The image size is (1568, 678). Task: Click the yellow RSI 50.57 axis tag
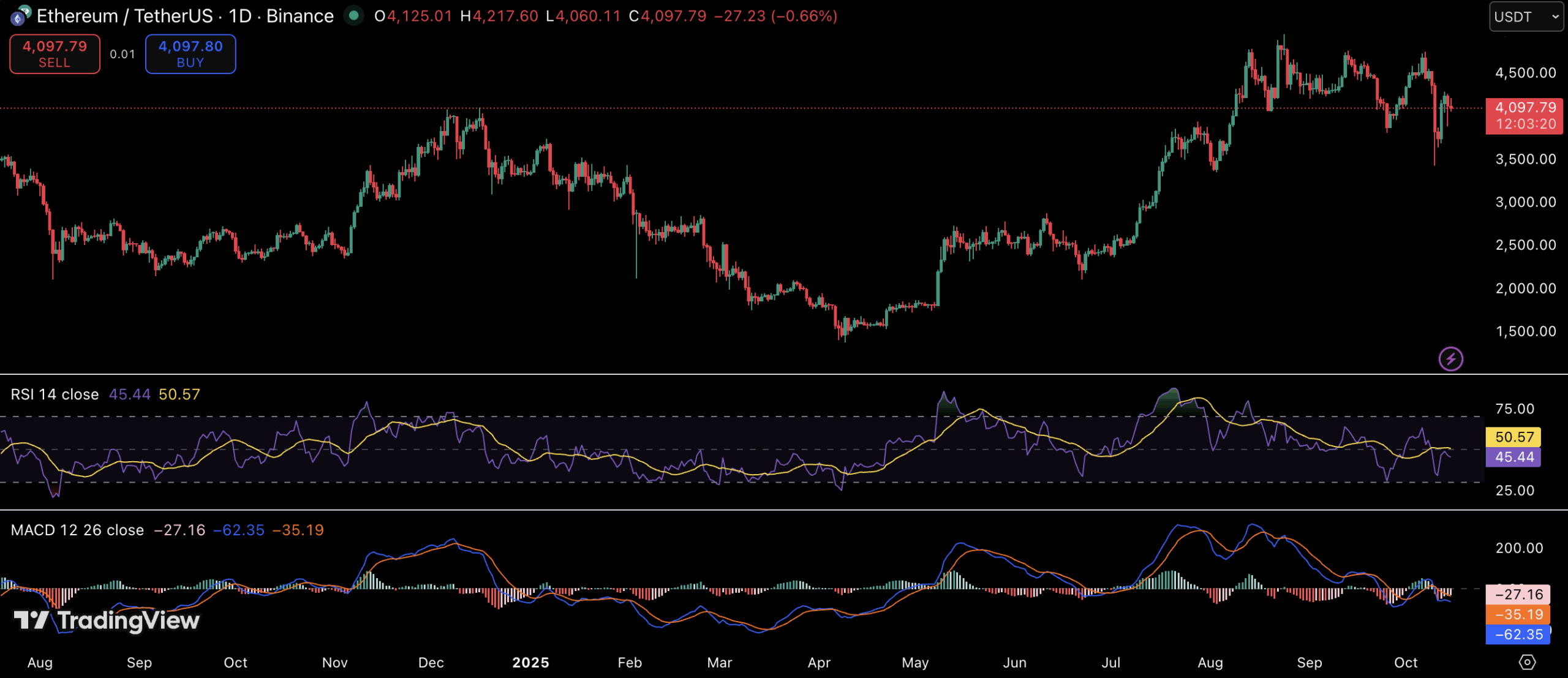[x=1513, y=437]
